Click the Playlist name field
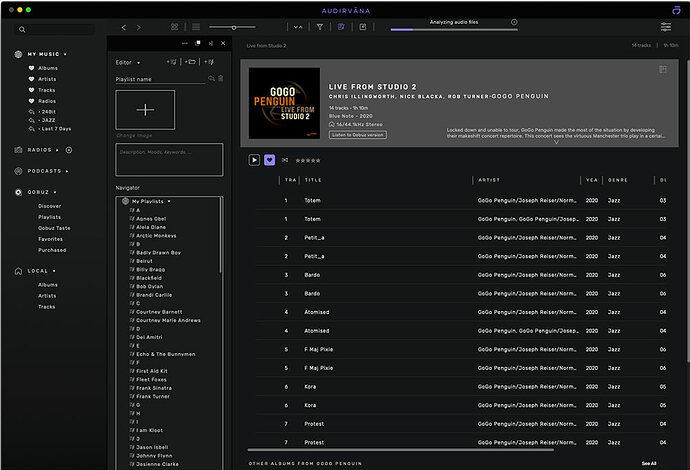Screen dimensions: 690x470 coord(160,79)
